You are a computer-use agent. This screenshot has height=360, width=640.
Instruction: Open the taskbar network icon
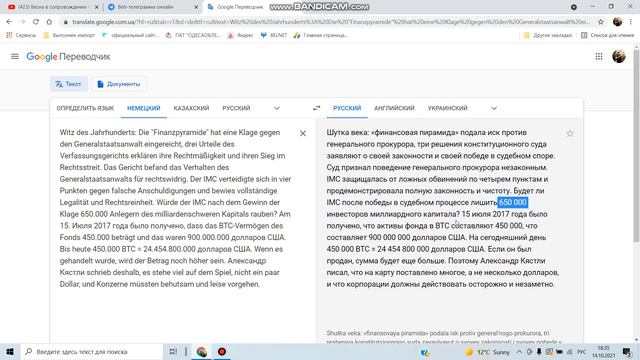[x=569, y=352]
